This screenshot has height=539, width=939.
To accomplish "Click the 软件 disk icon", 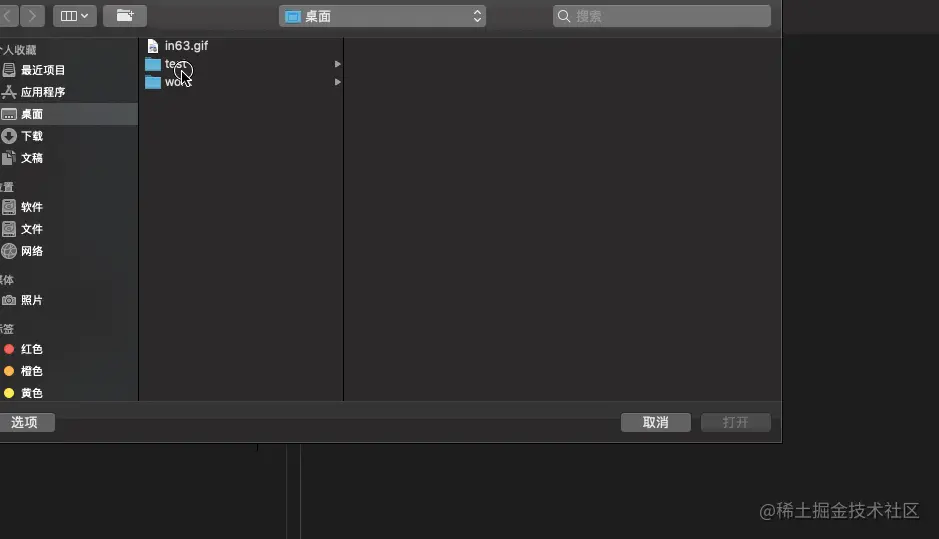I will tap(9, 207).
